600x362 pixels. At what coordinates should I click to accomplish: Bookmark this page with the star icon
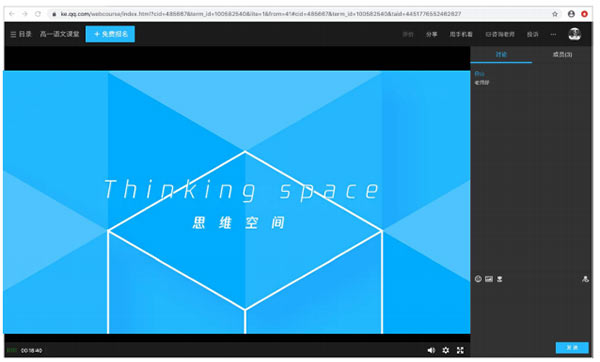555,14
